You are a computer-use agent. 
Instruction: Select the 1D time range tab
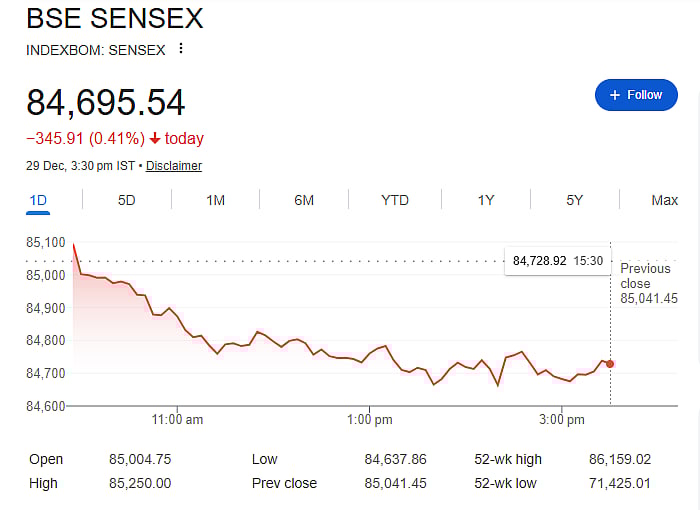pyautogui.click(x=38, y=200)
